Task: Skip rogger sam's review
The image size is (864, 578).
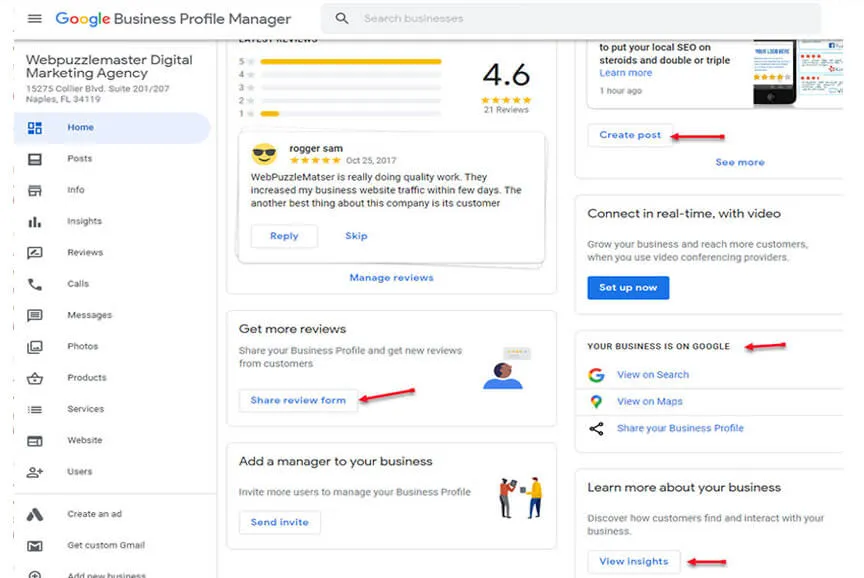Action: (x=356, y=236)
